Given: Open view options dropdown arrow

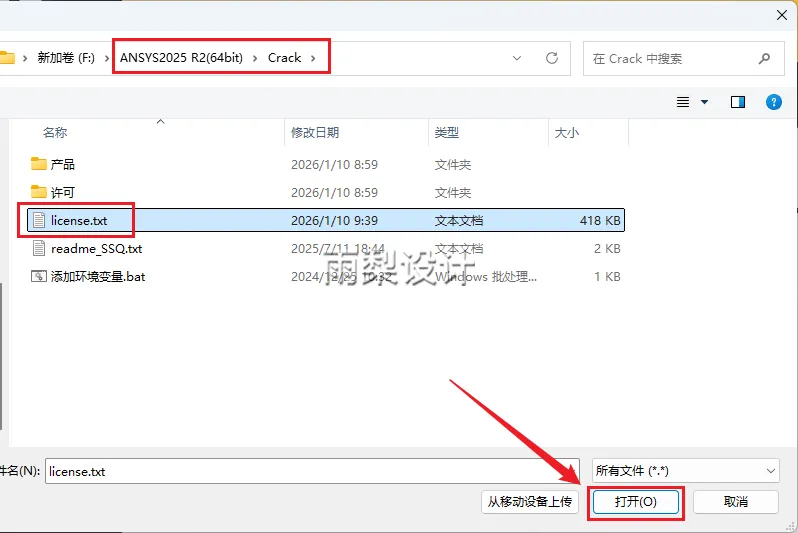Looking at the screenshot, I should [x=704, y=102].
